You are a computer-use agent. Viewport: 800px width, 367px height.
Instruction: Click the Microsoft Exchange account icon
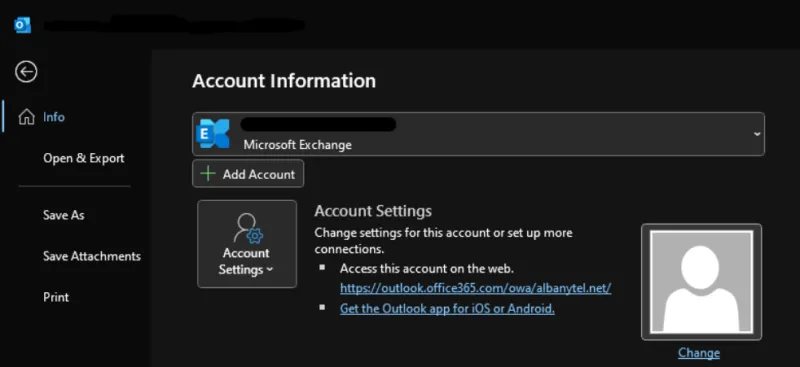point(213,134)
